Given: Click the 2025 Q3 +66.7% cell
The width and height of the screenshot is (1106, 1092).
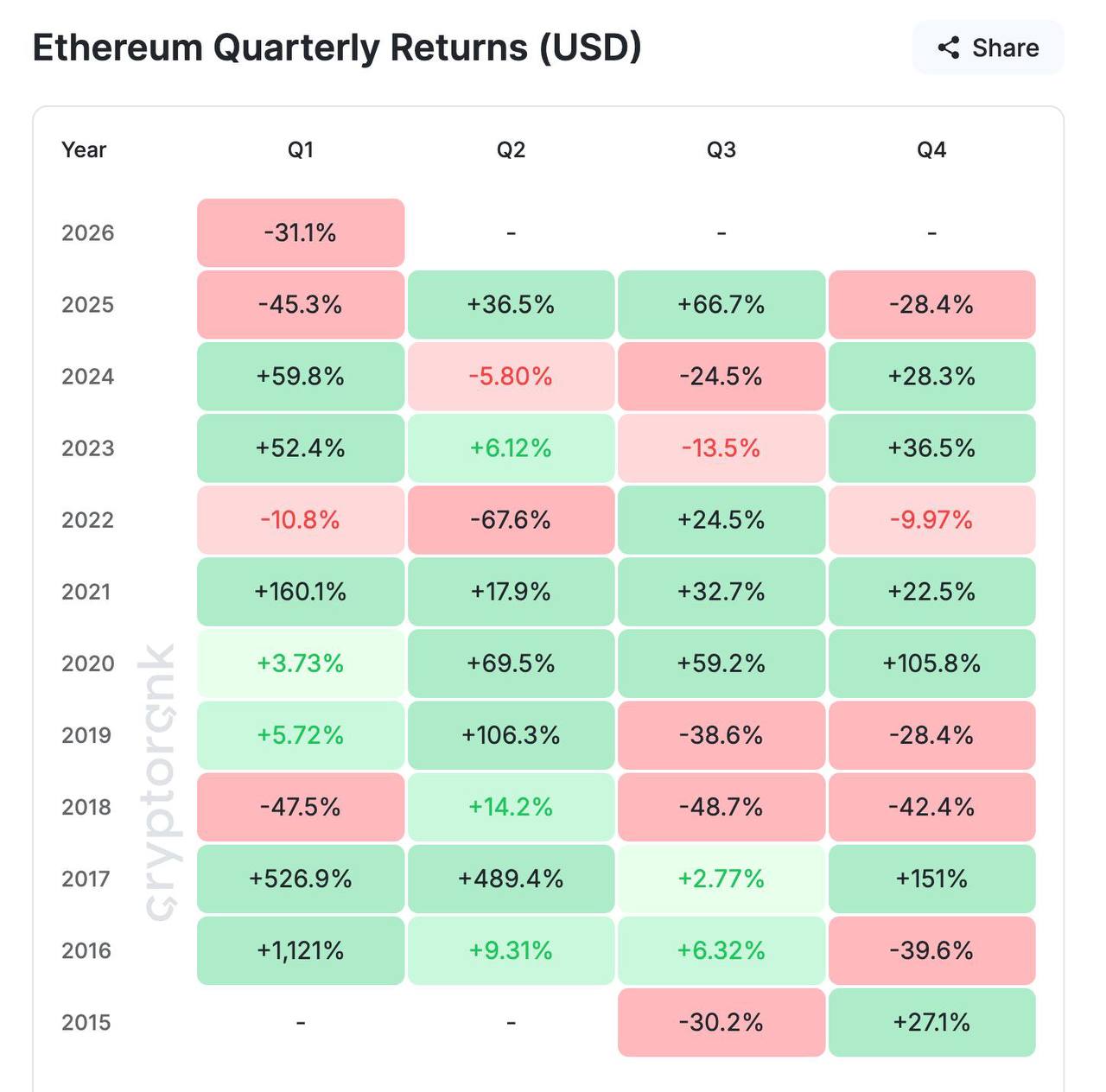Looking at the screenshot, I should point(721,304).
